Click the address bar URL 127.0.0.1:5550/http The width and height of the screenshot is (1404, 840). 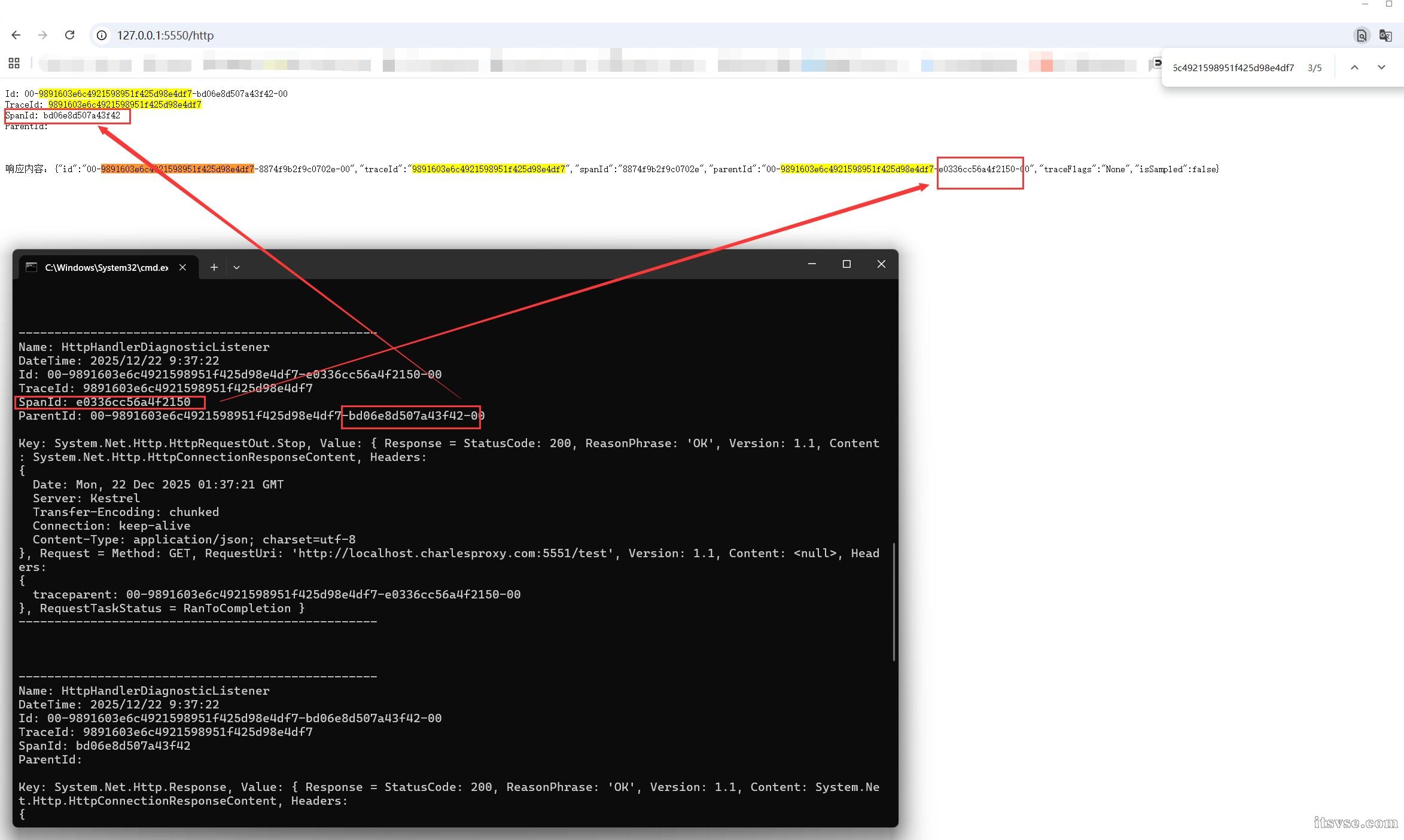click(165, 35)
